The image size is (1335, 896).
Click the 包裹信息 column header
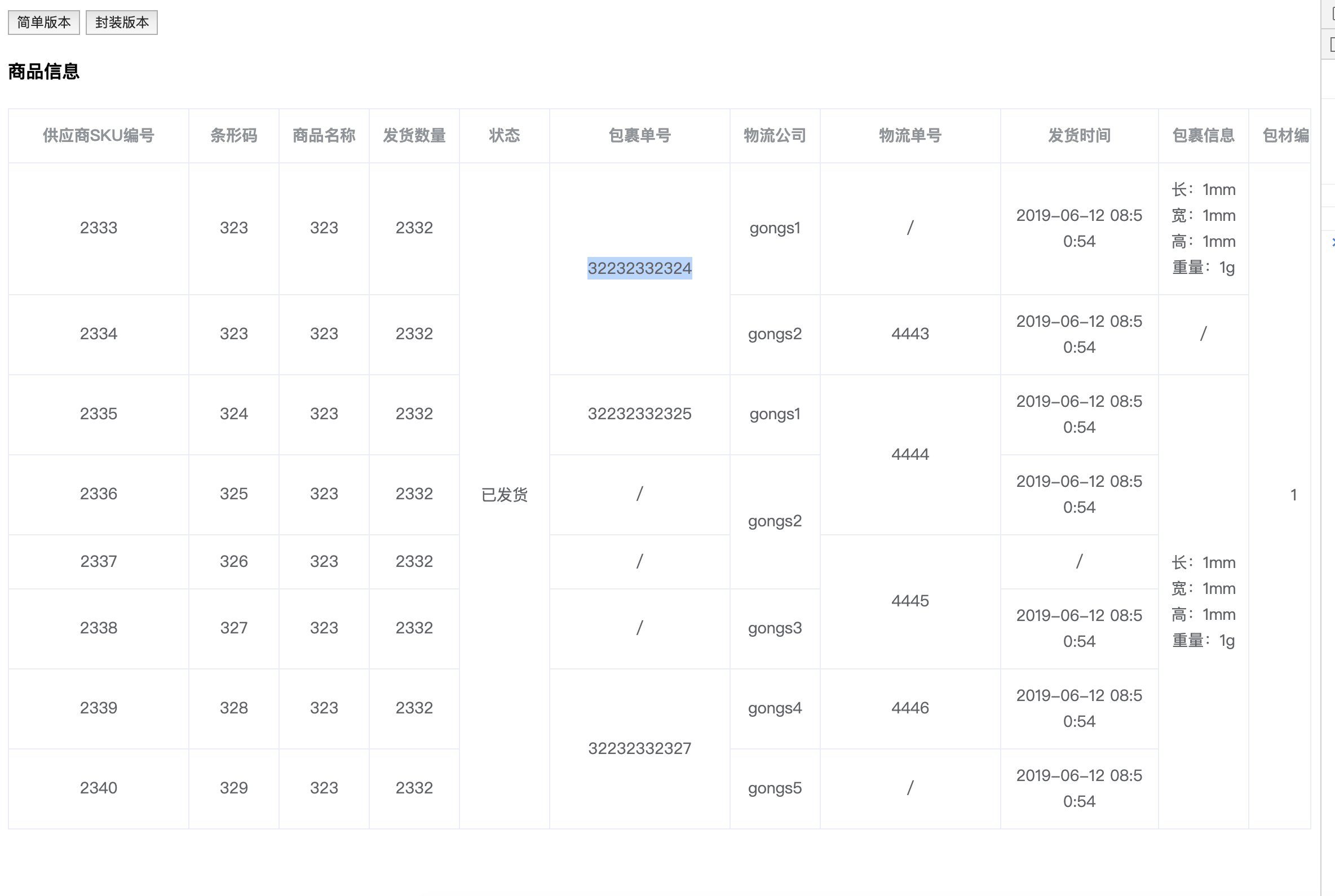click(x=1203, y=135)
